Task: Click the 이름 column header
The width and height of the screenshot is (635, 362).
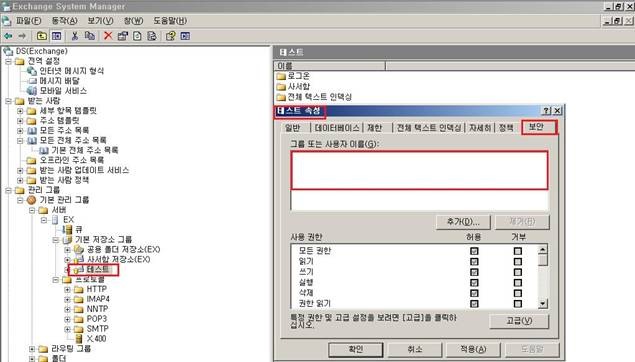Action: click(329, 66)
